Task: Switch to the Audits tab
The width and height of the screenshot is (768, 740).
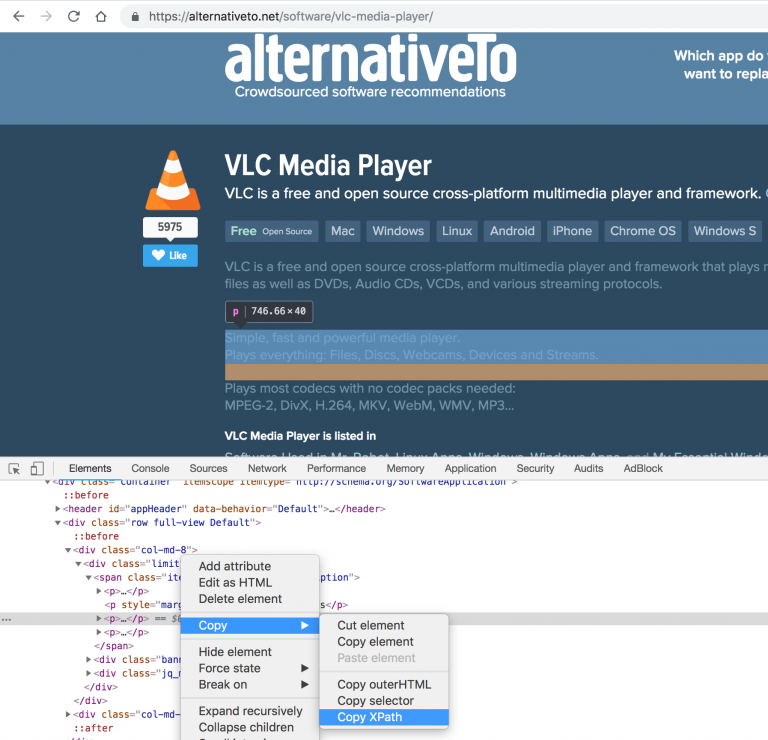Action: (x=588, y=469)
